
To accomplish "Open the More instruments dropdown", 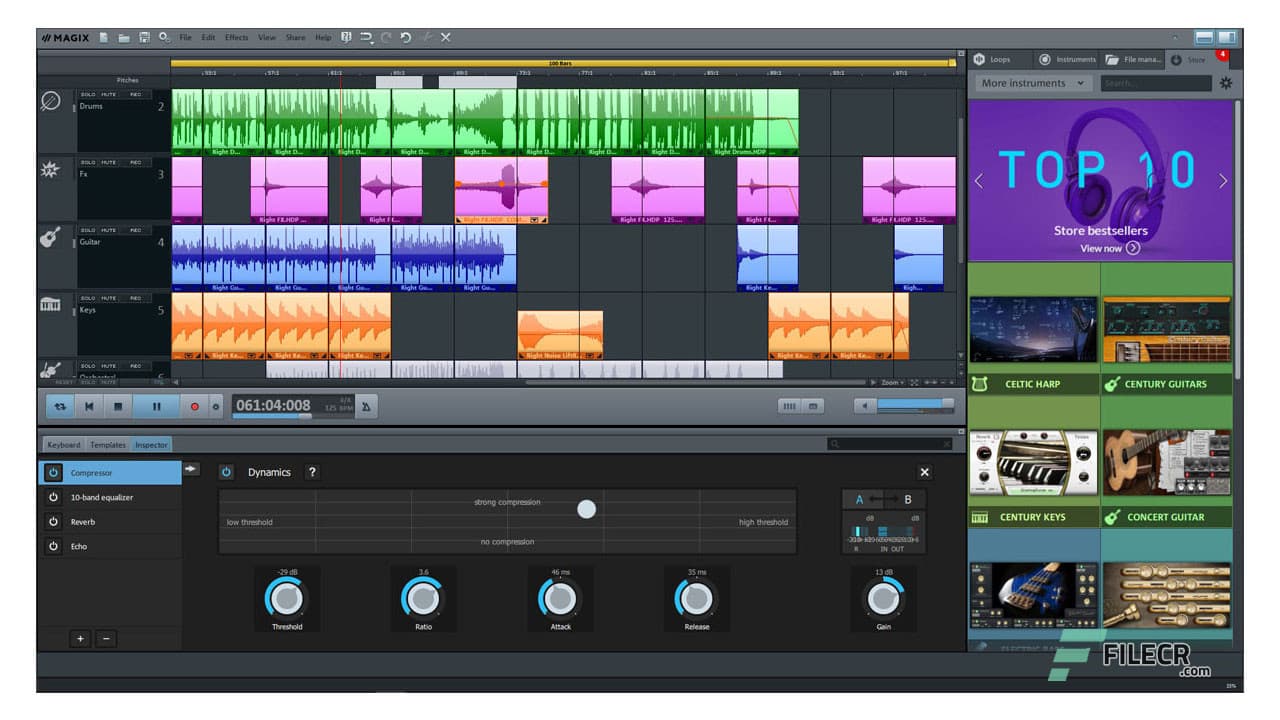I will [1031, 83].
